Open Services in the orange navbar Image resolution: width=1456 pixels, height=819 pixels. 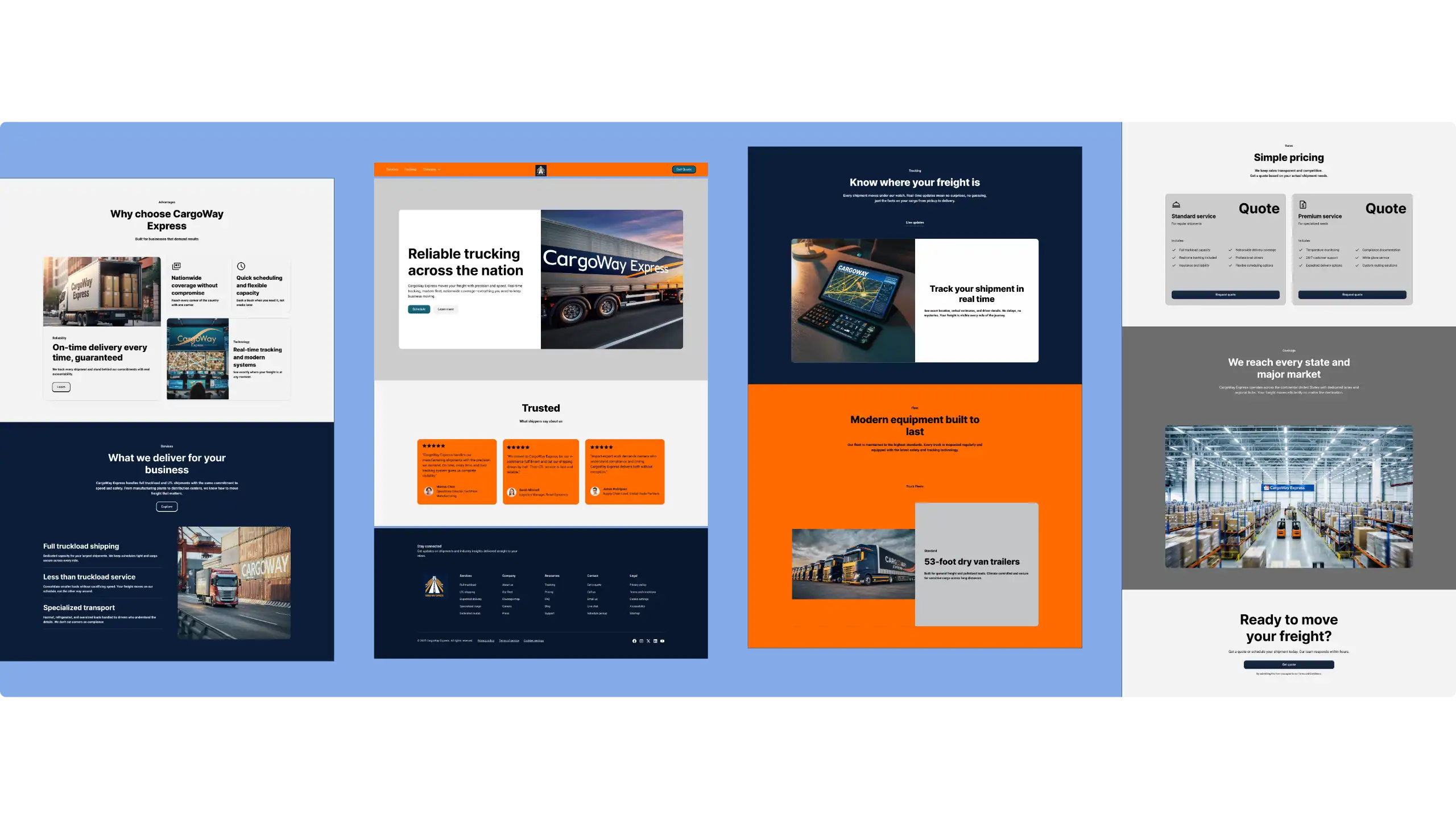click(x=392, y=169)
